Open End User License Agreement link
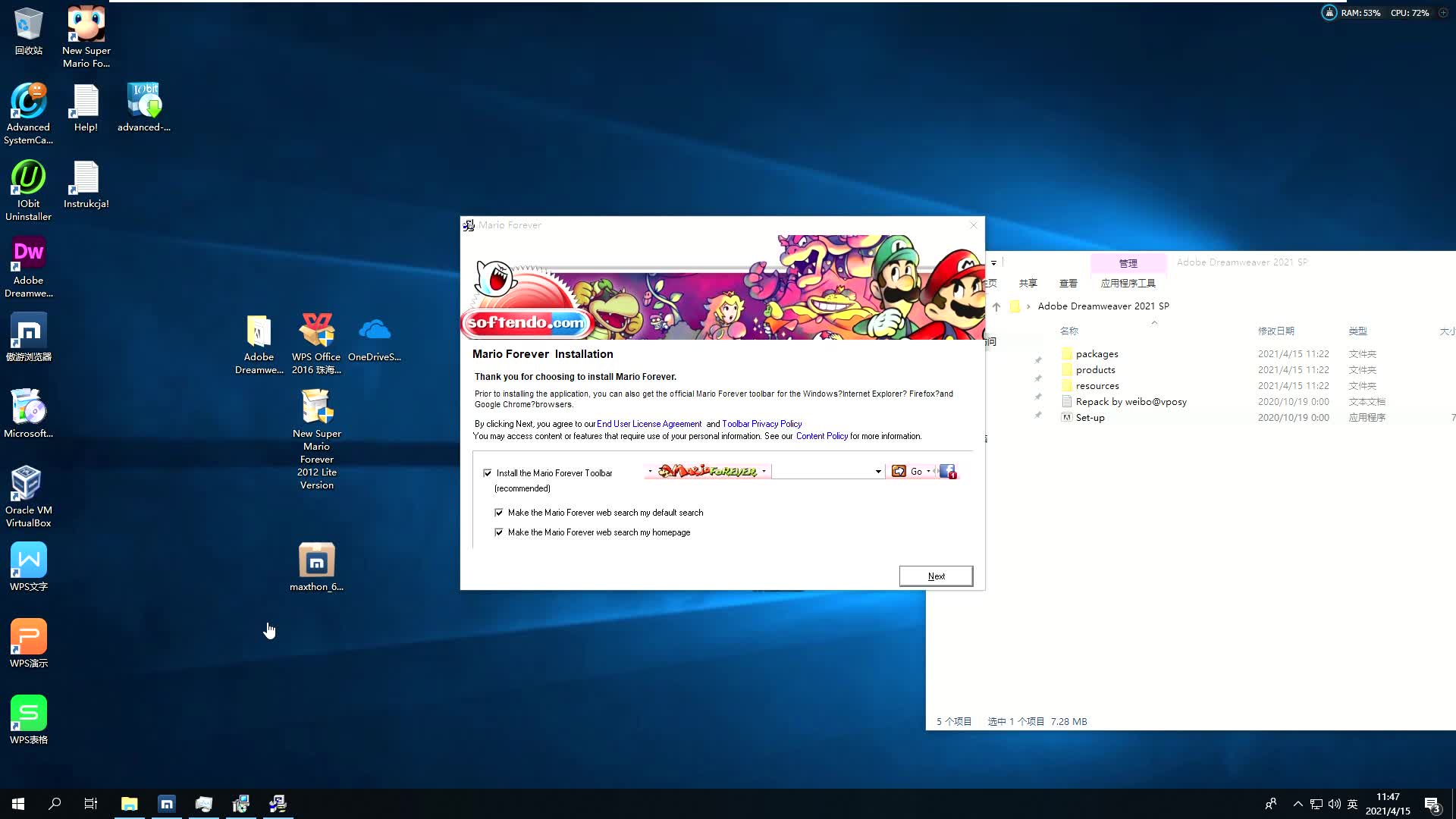1456x819 pixels. (x=648, y=423)
